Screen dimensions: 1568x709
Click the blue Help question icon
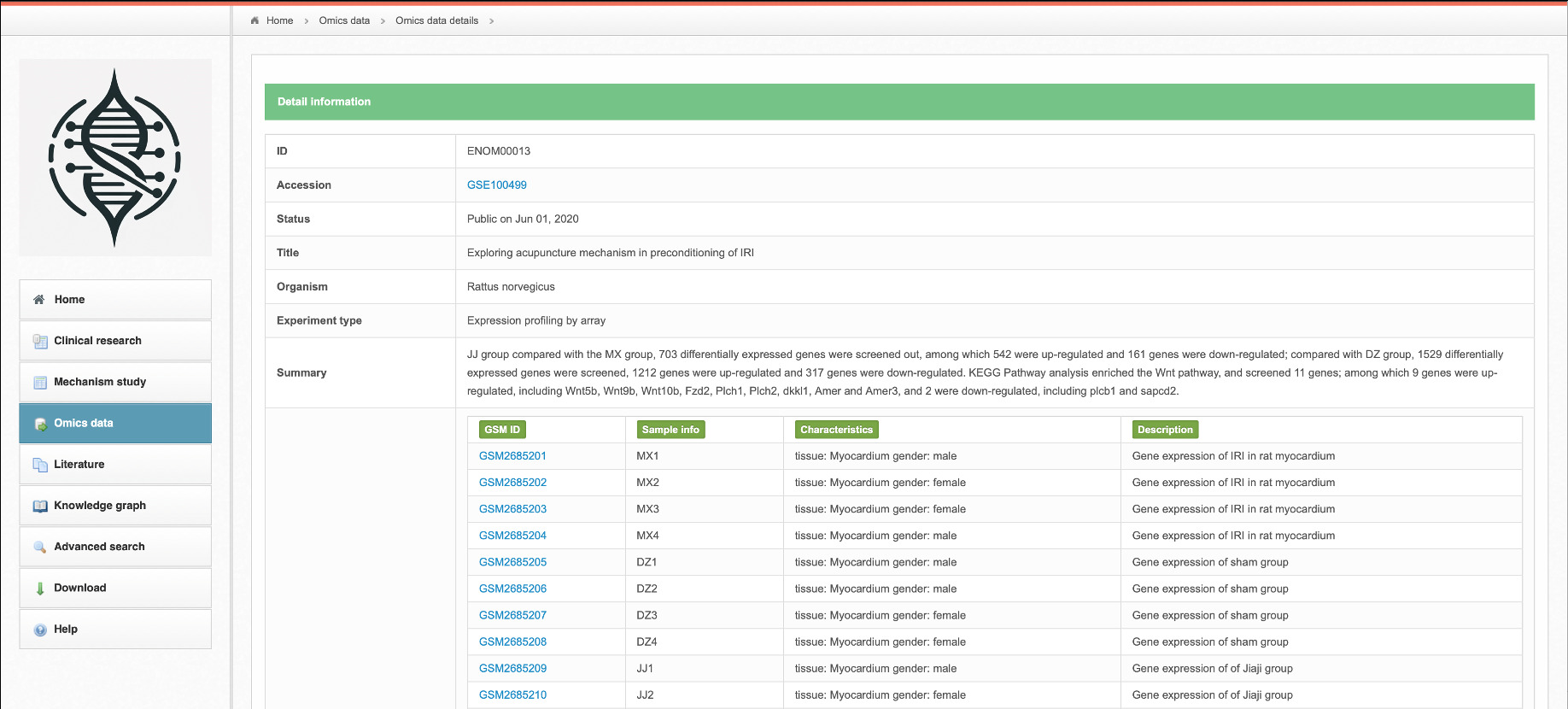(x=40, y=630)
